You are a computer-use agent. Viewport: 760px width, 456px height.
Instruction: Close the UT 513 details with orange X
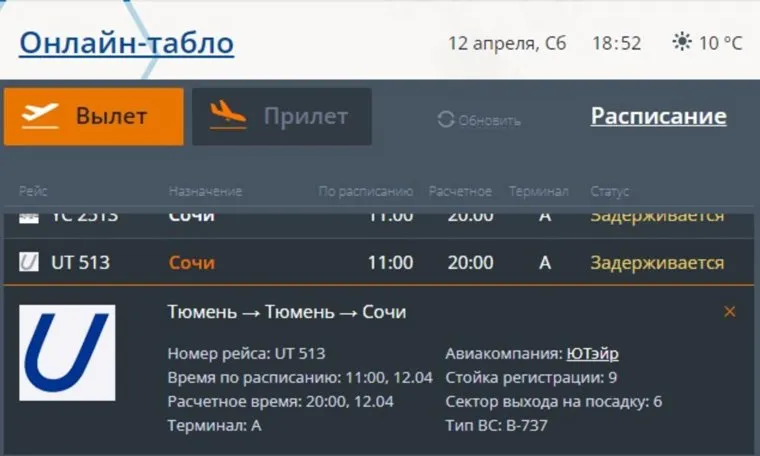tap(729, 312)
